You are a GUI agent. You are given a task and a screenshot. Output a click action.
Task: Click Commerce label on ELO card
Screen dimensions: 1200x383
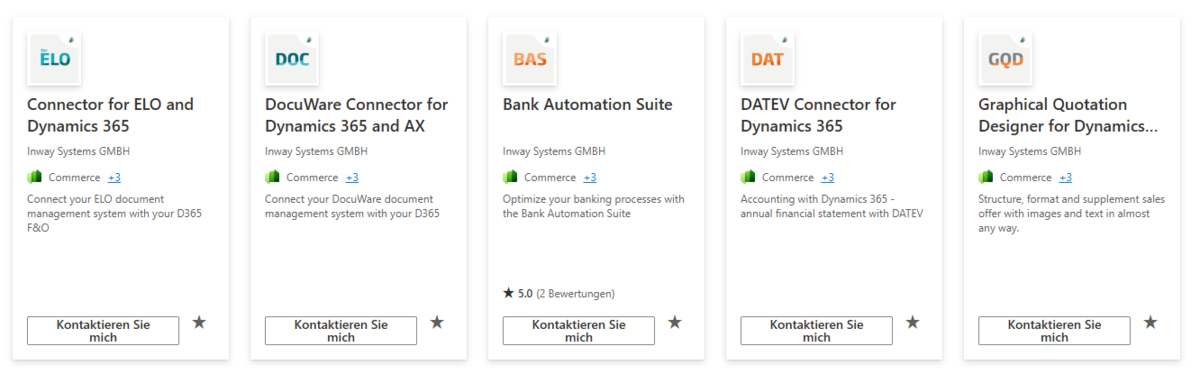point(73,178)
